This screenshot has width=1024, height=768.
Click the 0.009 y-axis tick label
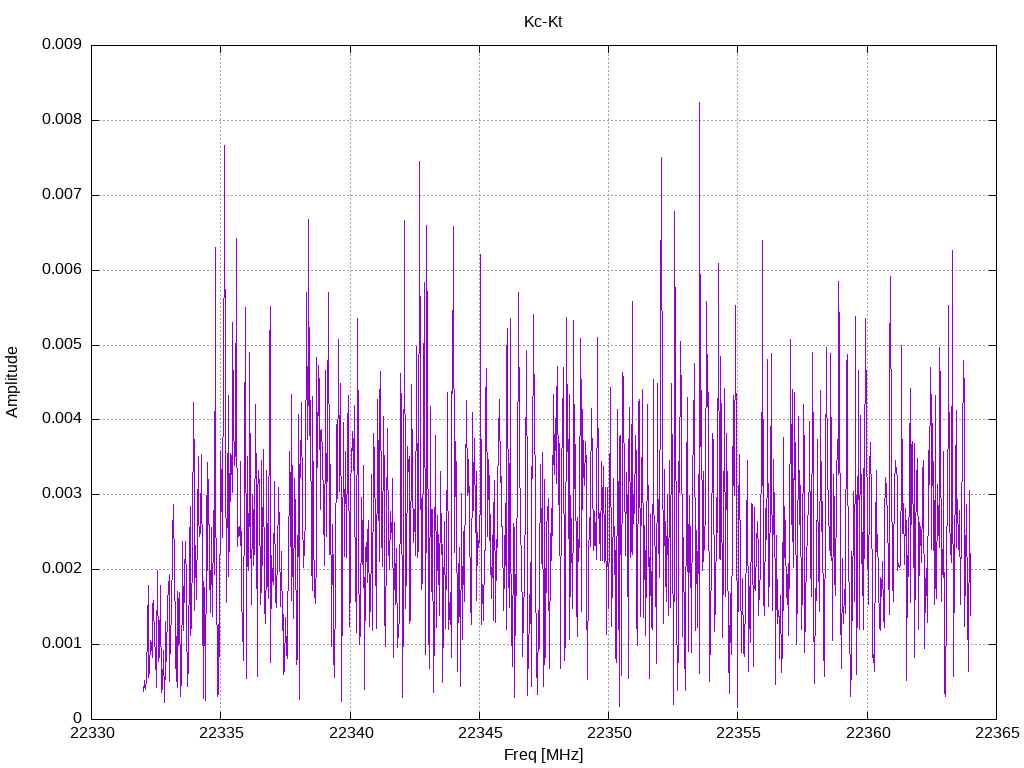click(62, 44)
